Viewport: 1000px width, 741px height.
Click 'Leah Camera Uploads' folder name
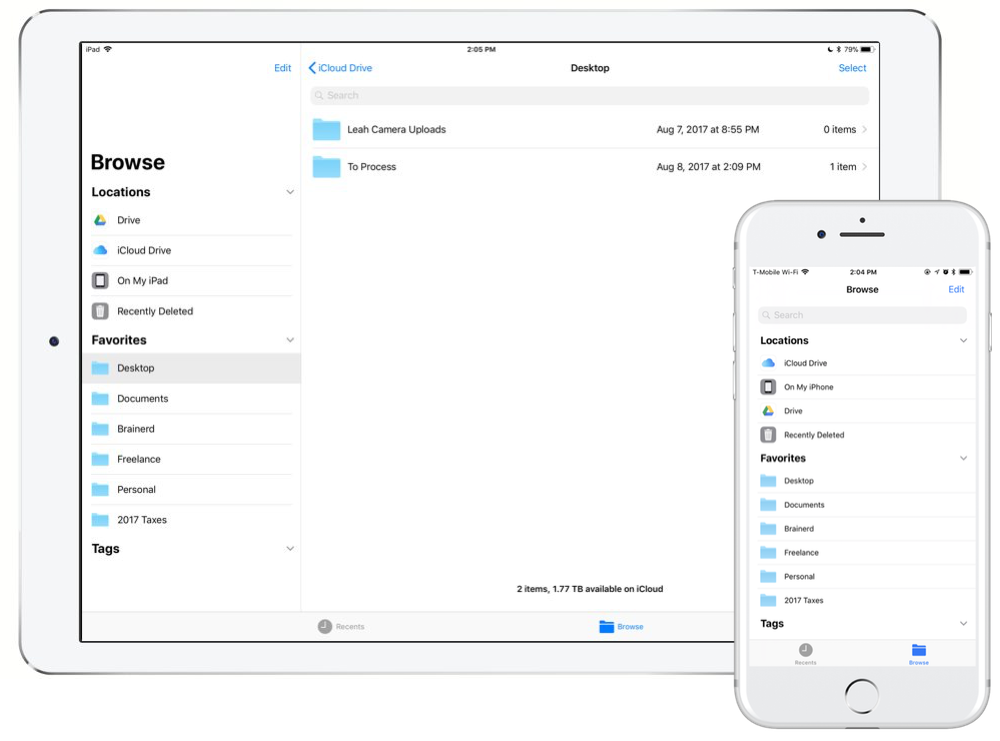coord(396,129)
